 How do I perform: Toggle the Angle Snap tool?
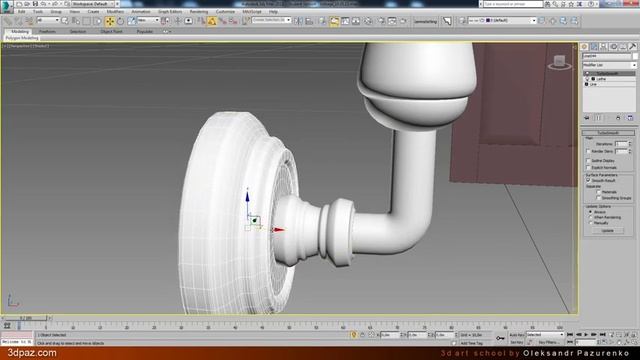coord(212,21)
